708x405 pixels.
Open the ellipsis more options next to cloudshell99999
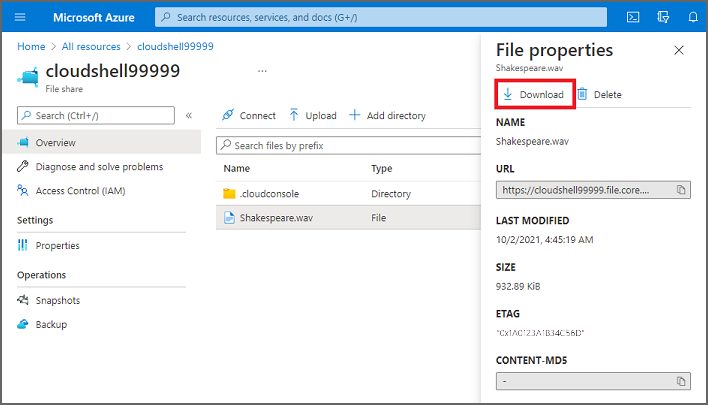262,71
